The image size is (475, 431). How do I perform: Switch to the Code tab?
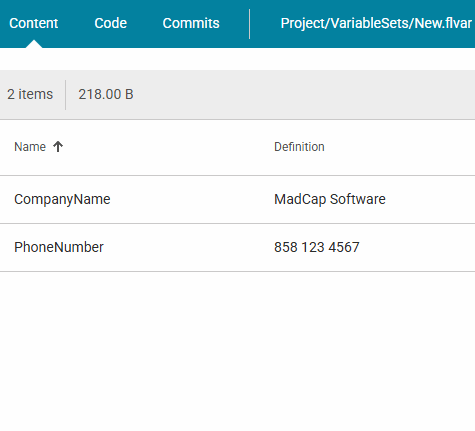coord(111,23)
